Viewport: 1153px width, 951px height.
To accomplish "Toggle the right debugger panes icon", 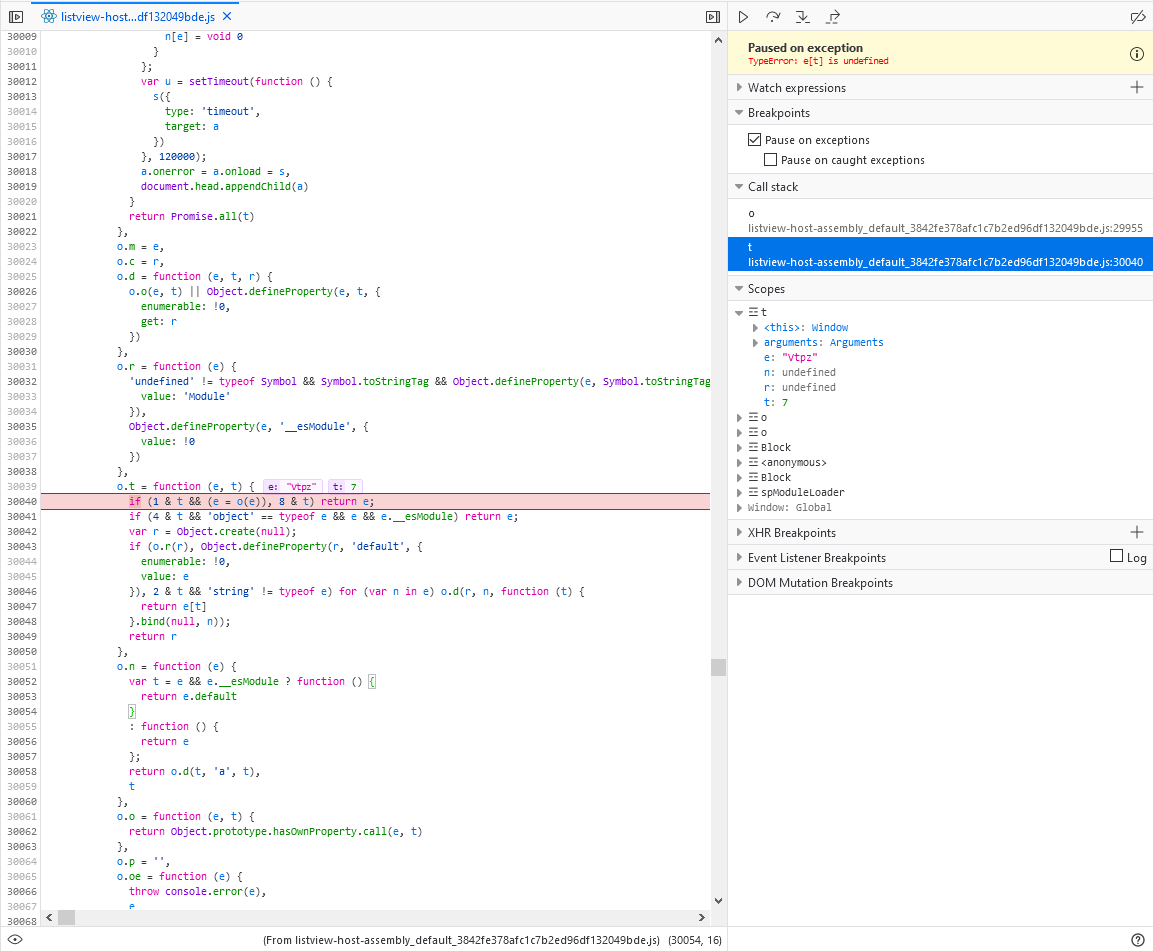I will point(713,16).
